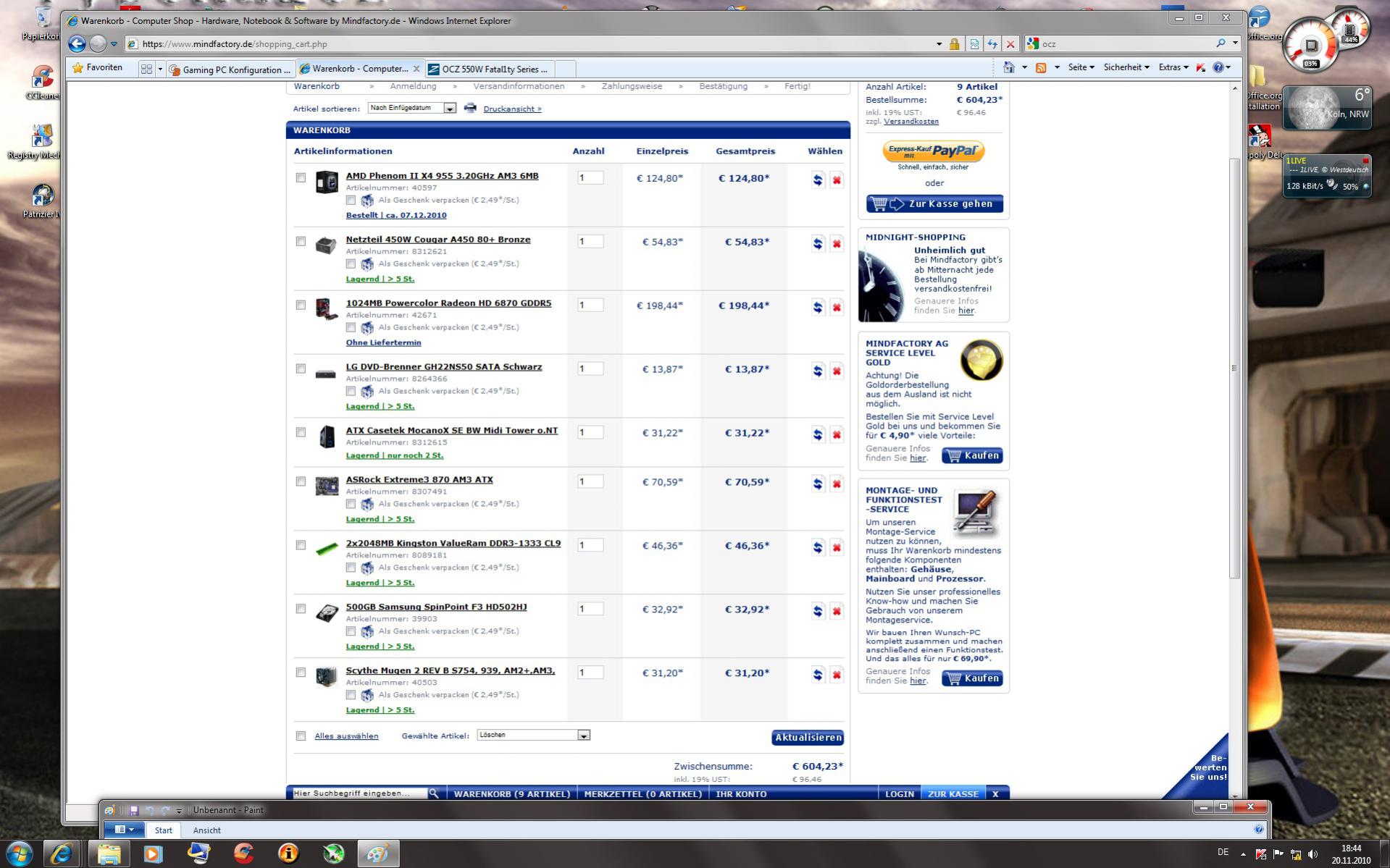Click printer icon next to Druckansicht
Screen dimensions: 1390x868
click(470, 108)
